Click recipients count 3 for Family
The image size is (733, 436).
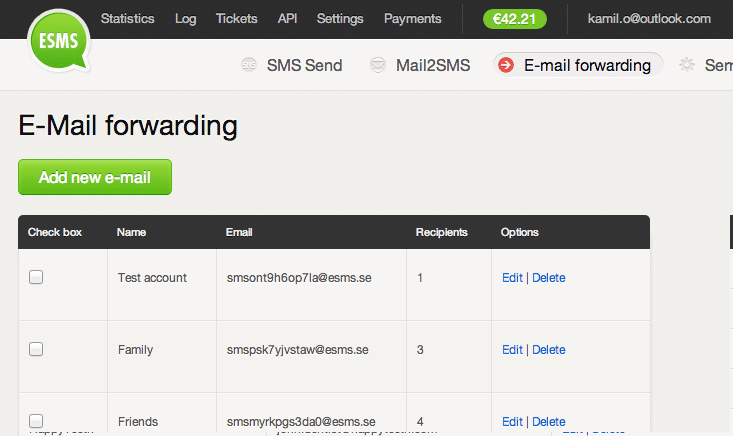tap(420, 350)
